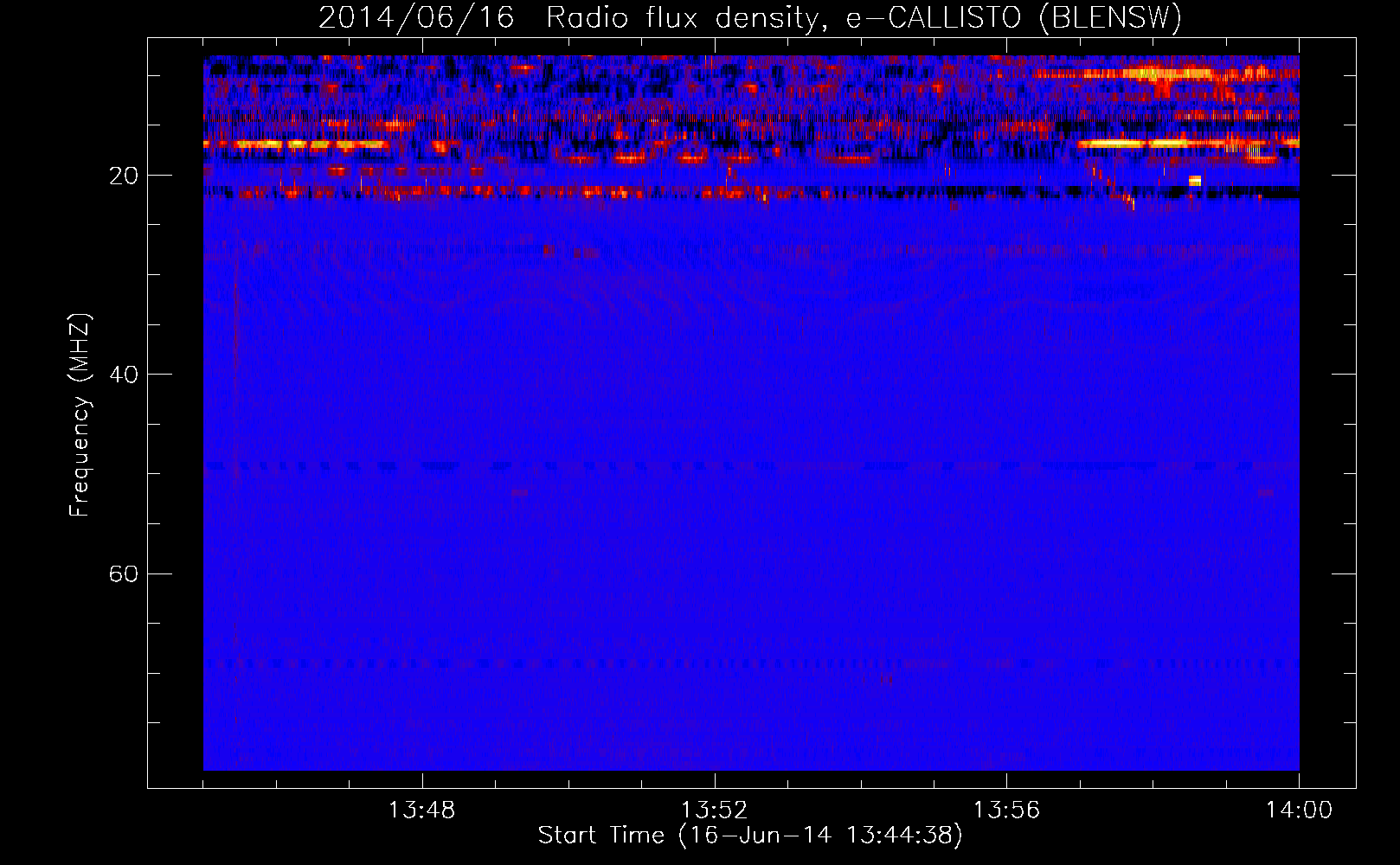The height and width of the screenshot is (865, 1400).
Task: Click the 13:52 time tick label
Action: click(x=714, y=811)
